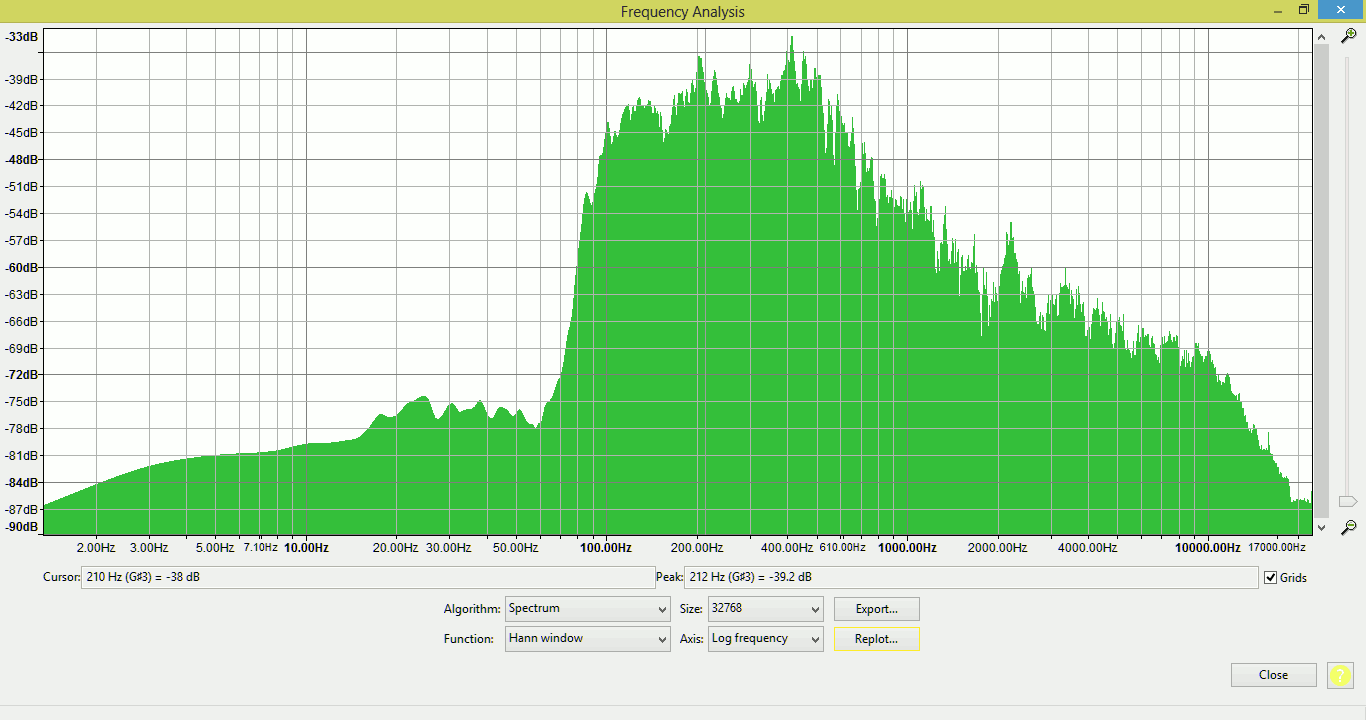Click the -72dB axis label
Image resolution: width=1366 pixels, height=720 pixels.
coord(22,374)
